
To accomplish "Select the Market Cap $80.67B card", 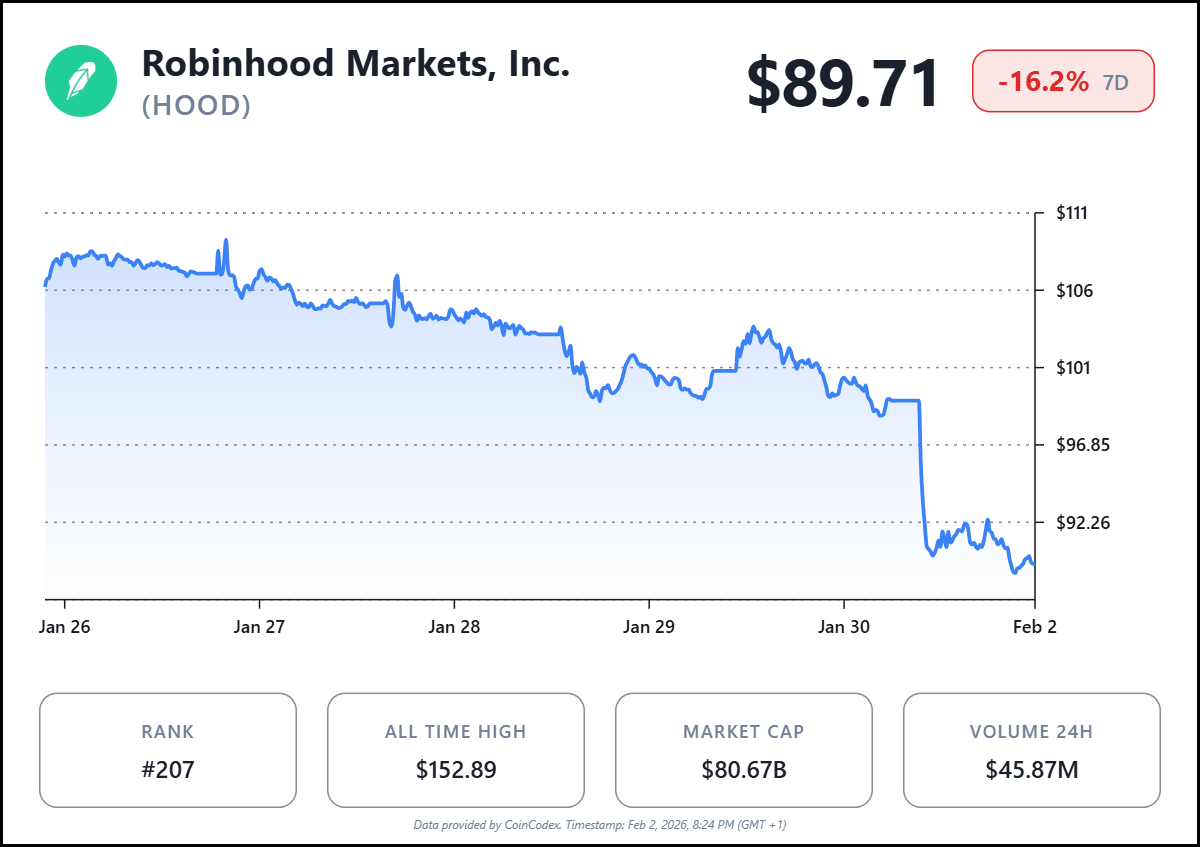I will pos(743,750).
